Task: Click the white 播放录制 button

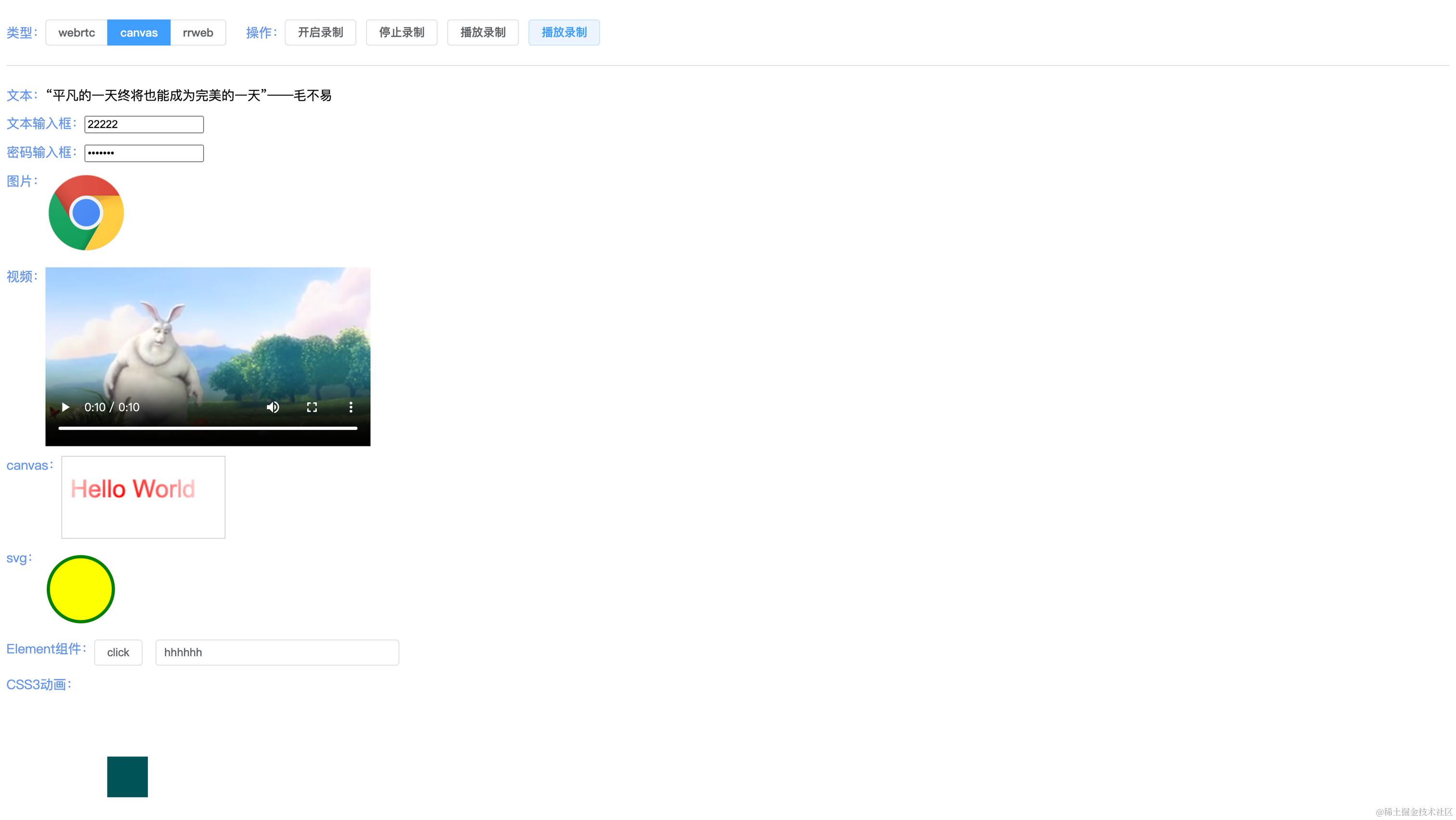Action: (483, 32)
